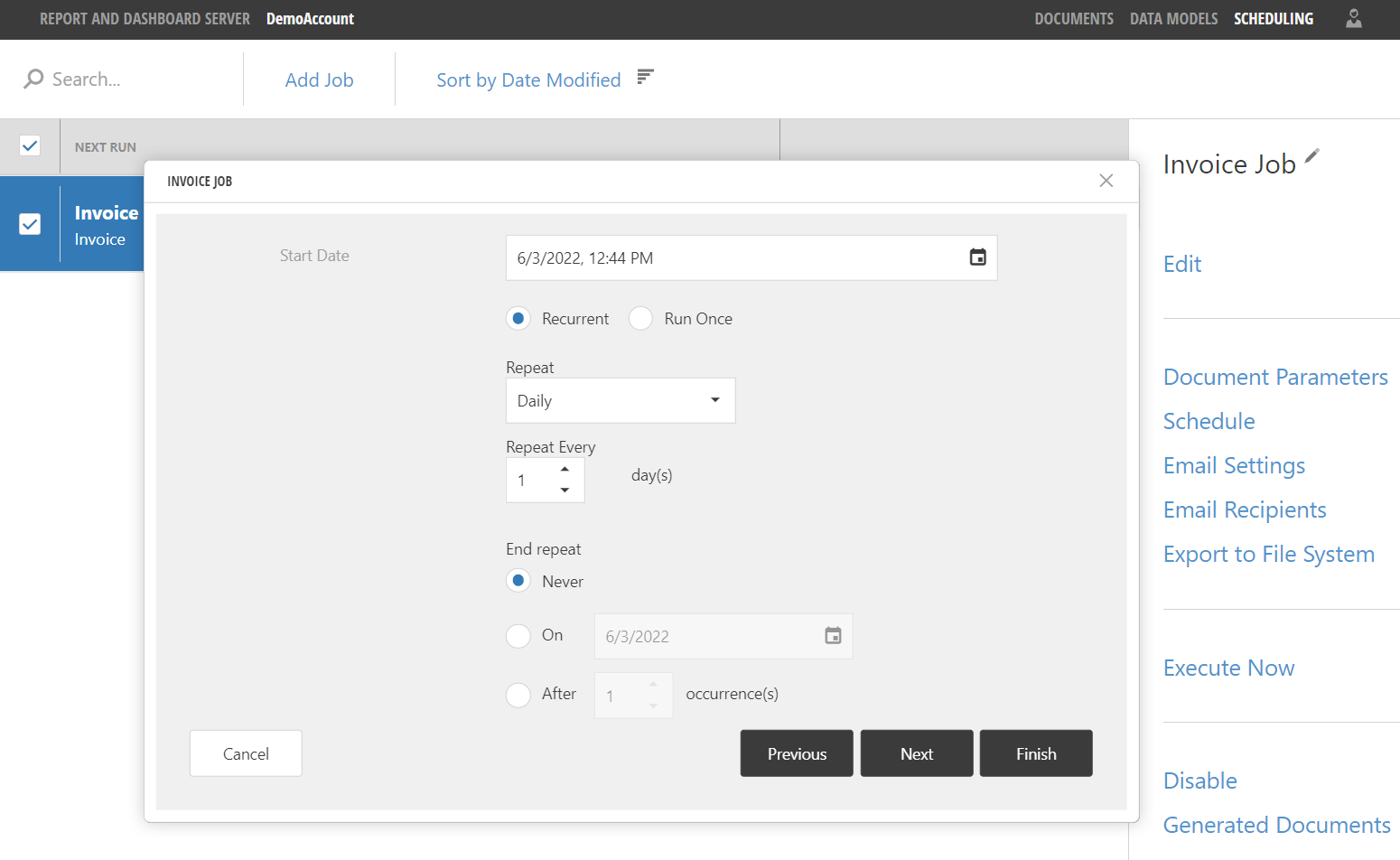Increment Repeat Every using the up arrow
The image size is (1400, 860).
(565, 469)
